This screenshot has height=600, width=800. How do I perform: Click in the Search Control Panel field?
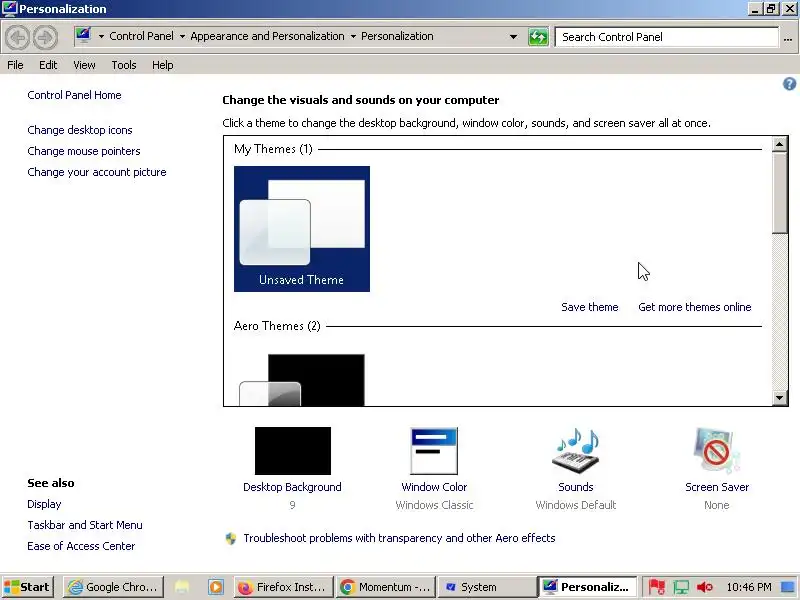click(667, 37)
